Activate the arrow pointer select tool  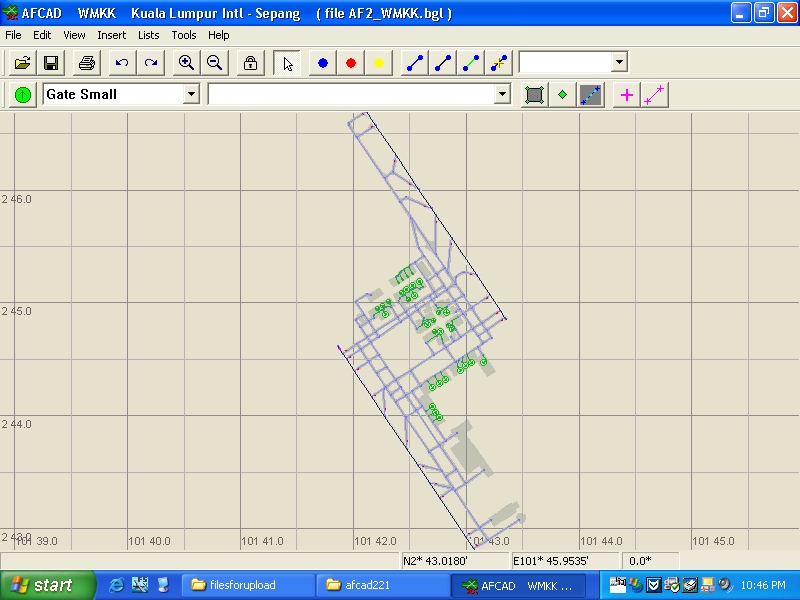point(287,63)
